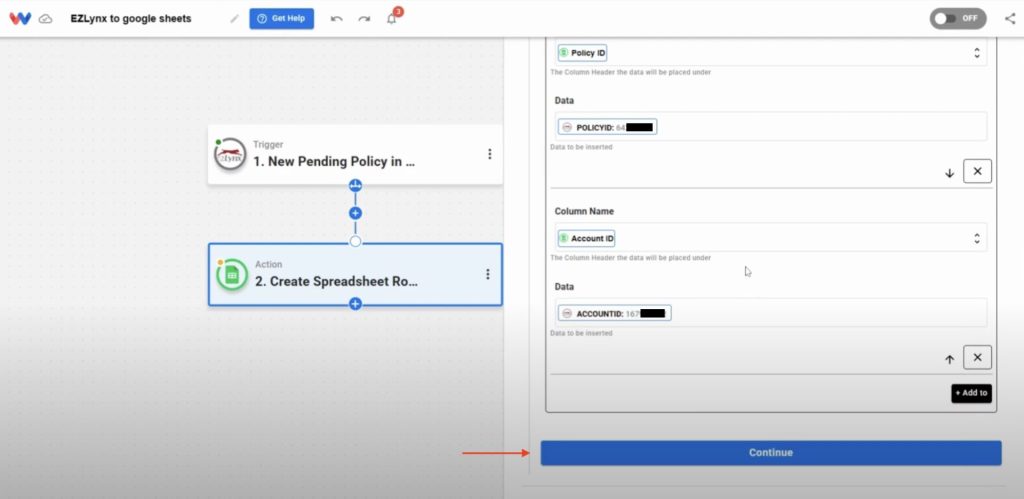
Task: Remove the Account ID column mapping
Action: (x=978, y=357)
